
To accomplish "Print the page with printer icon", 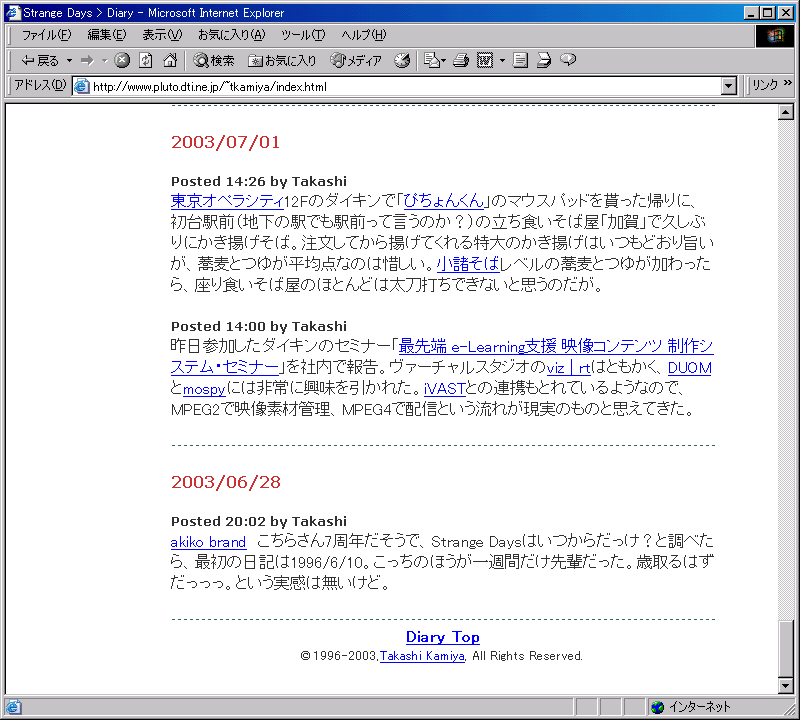I will pyautogui.click(x=461, y=61).
